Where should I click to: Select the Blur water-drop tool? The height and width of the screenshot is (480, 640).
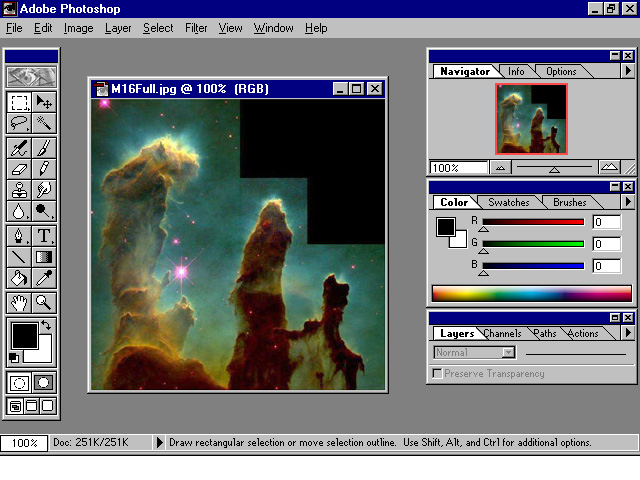(x=19, y=211)
